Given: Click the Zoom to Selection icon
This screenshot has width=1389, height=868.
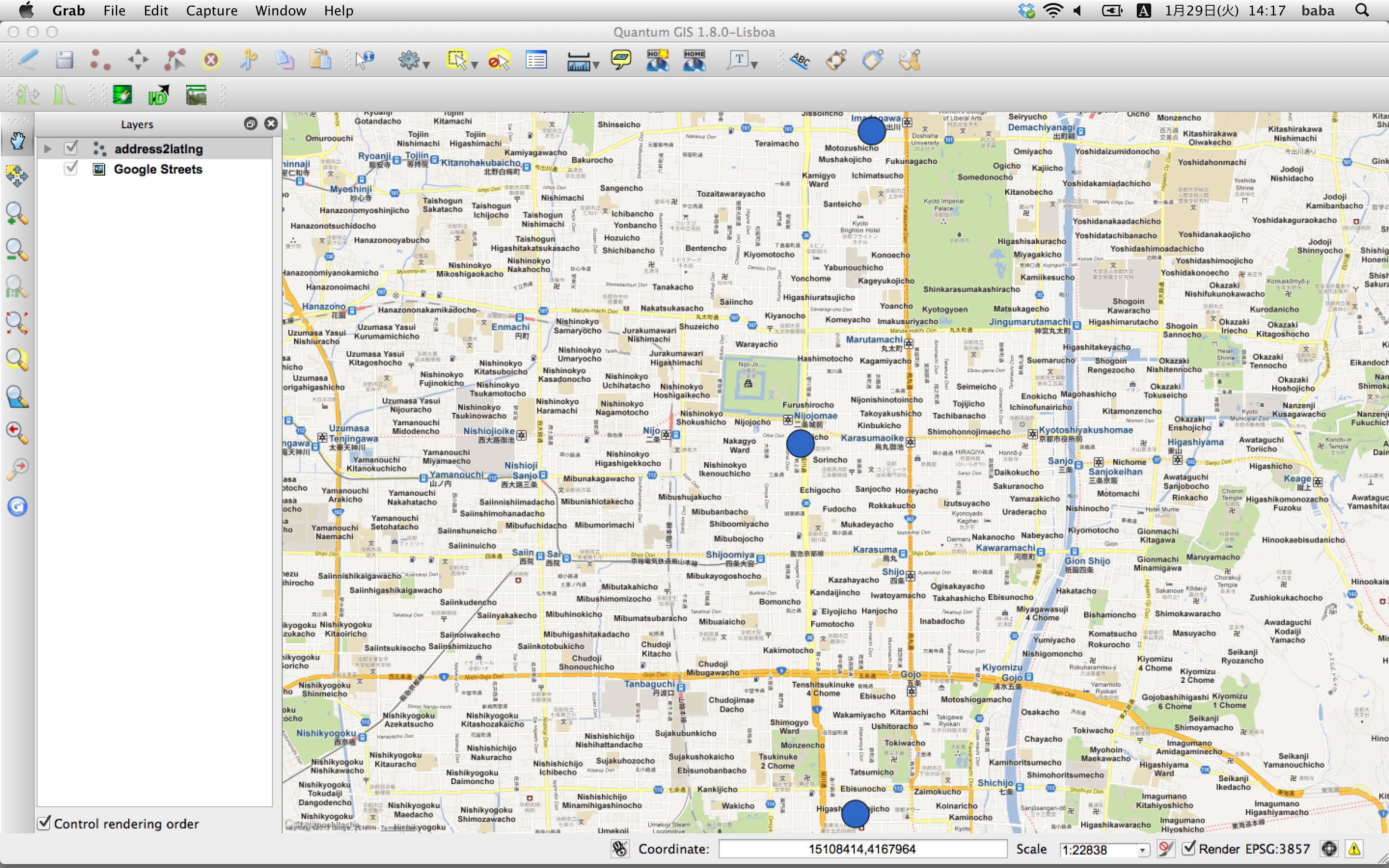Looking at the screenshot, I should (17, 360).
